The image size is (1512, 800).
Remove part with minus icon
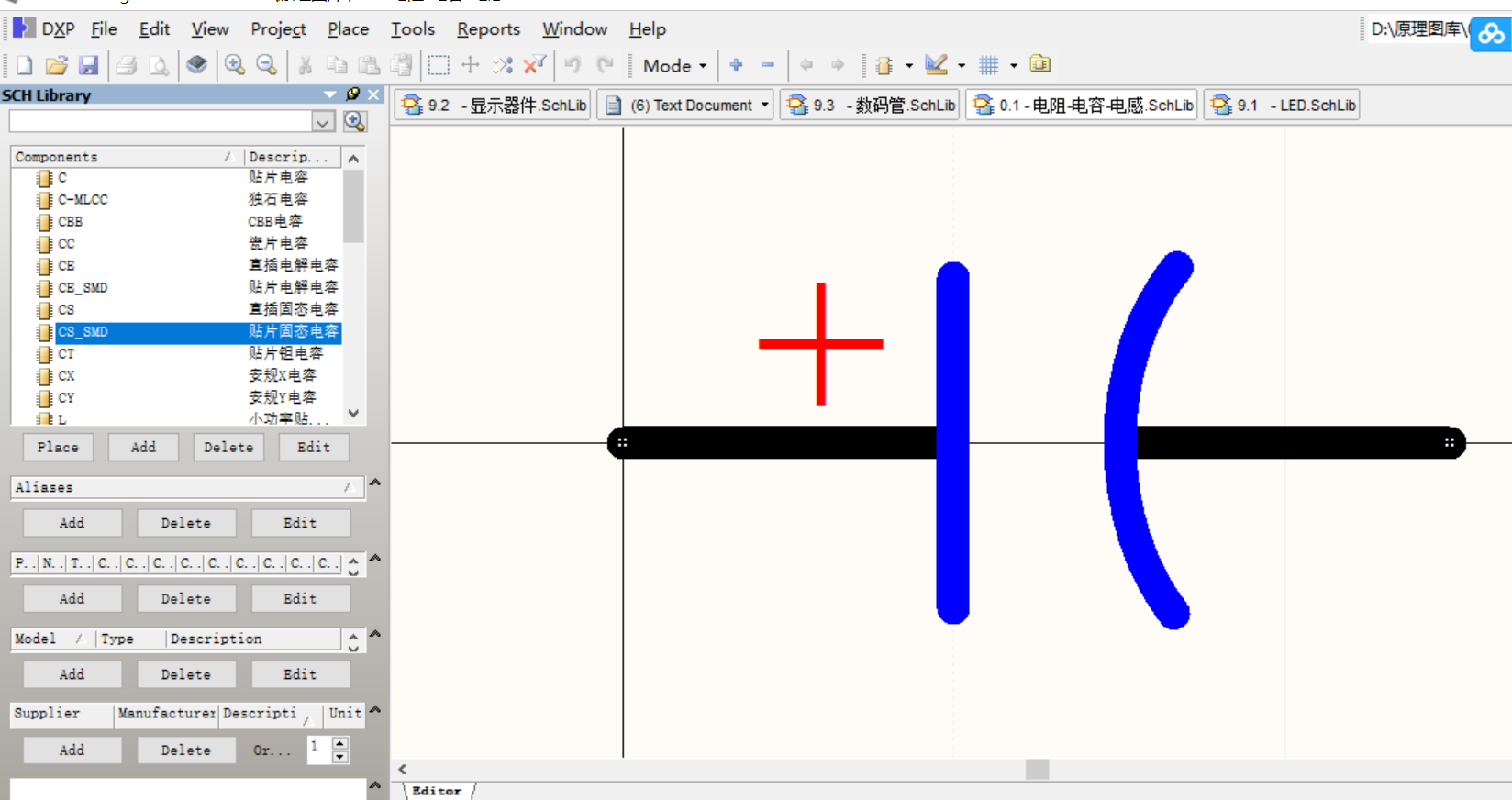pyautogui.click(x=768, y=65)
